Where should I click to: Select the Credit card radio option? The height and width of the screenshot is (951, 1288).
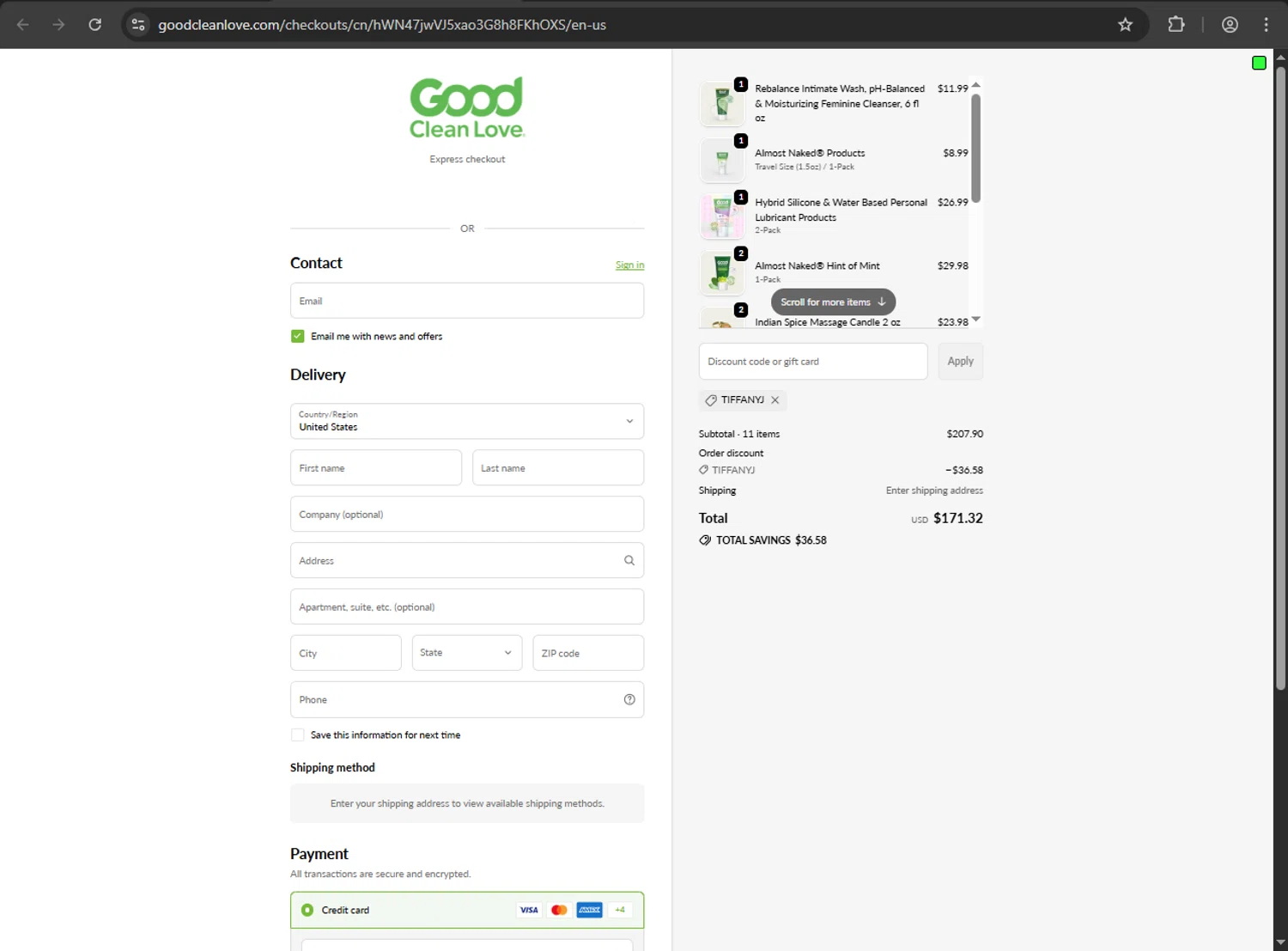(x=307, y=910)
